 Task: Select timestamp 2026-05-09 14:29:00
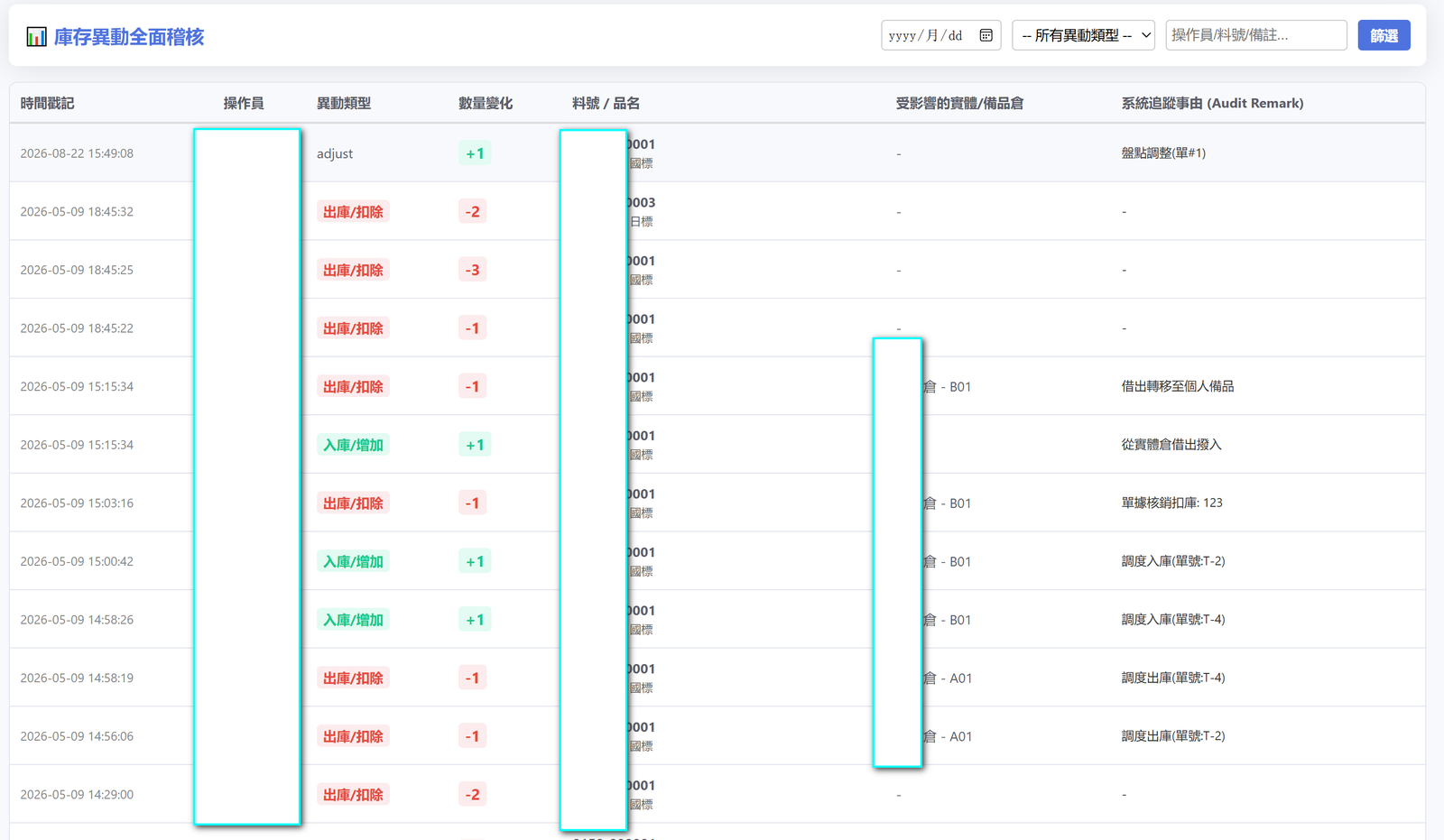77,795
